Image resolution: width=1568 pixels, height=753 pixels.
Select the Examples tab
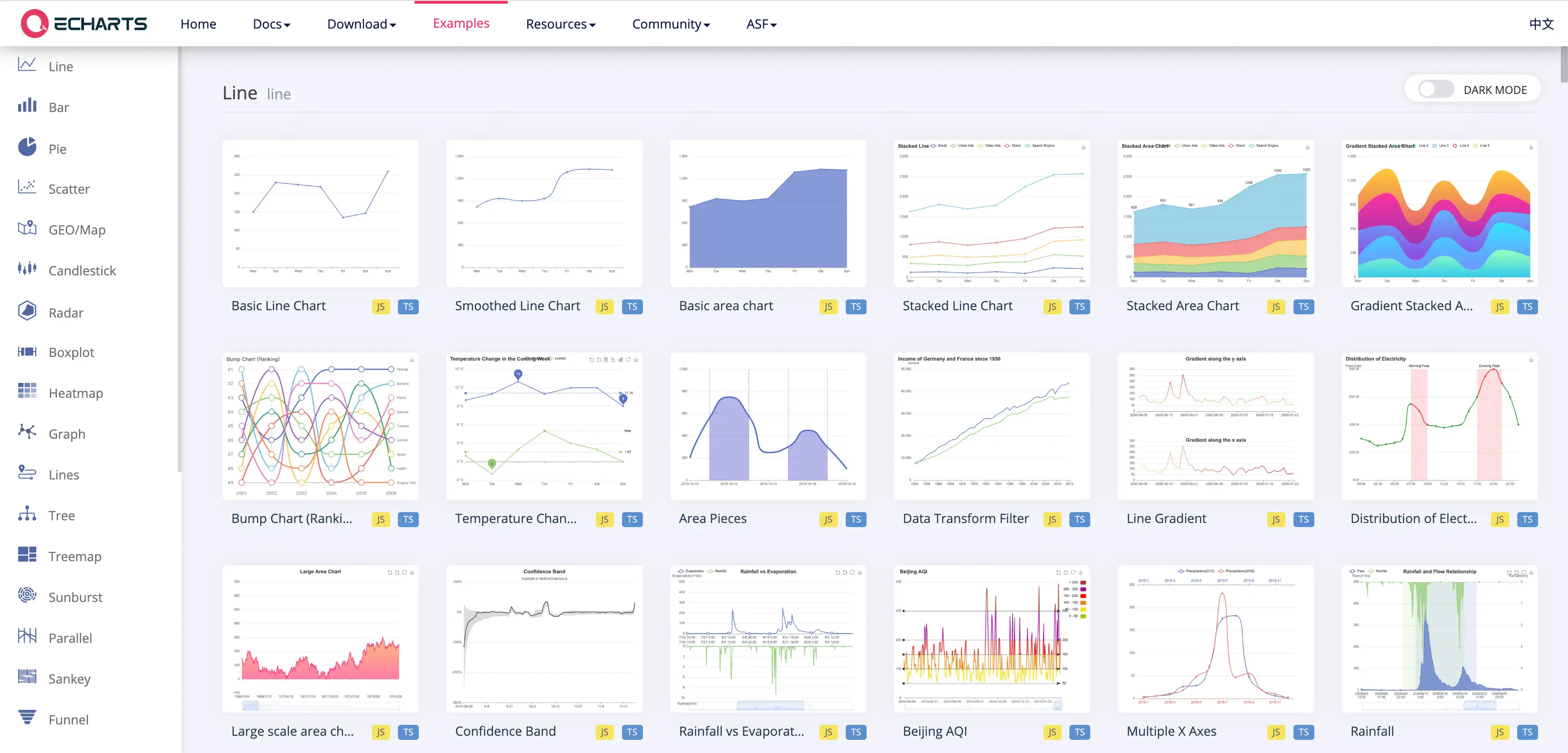pyautogui.click(x=461, y=23)
